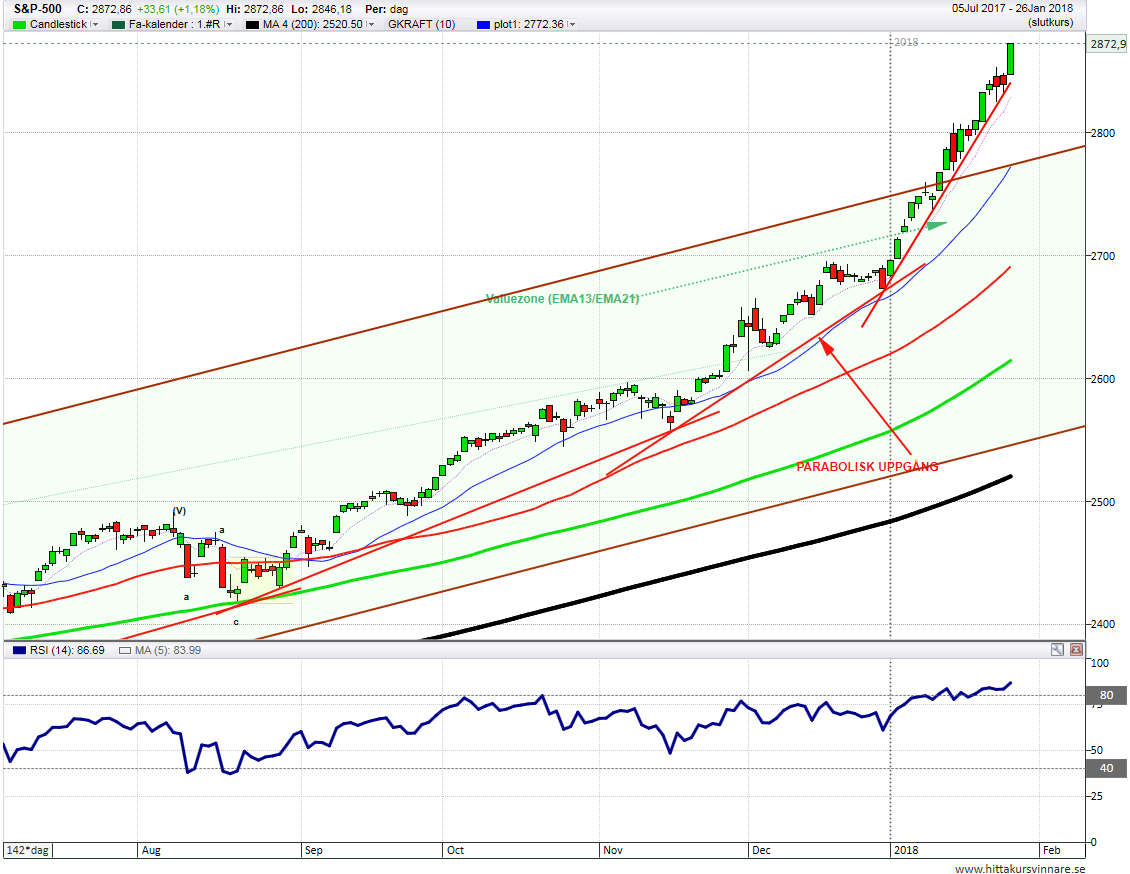Expand the plot1 indicator dropdown arrow
Image resolution: width=1130 pixels, height=874 pixels.
571,24
